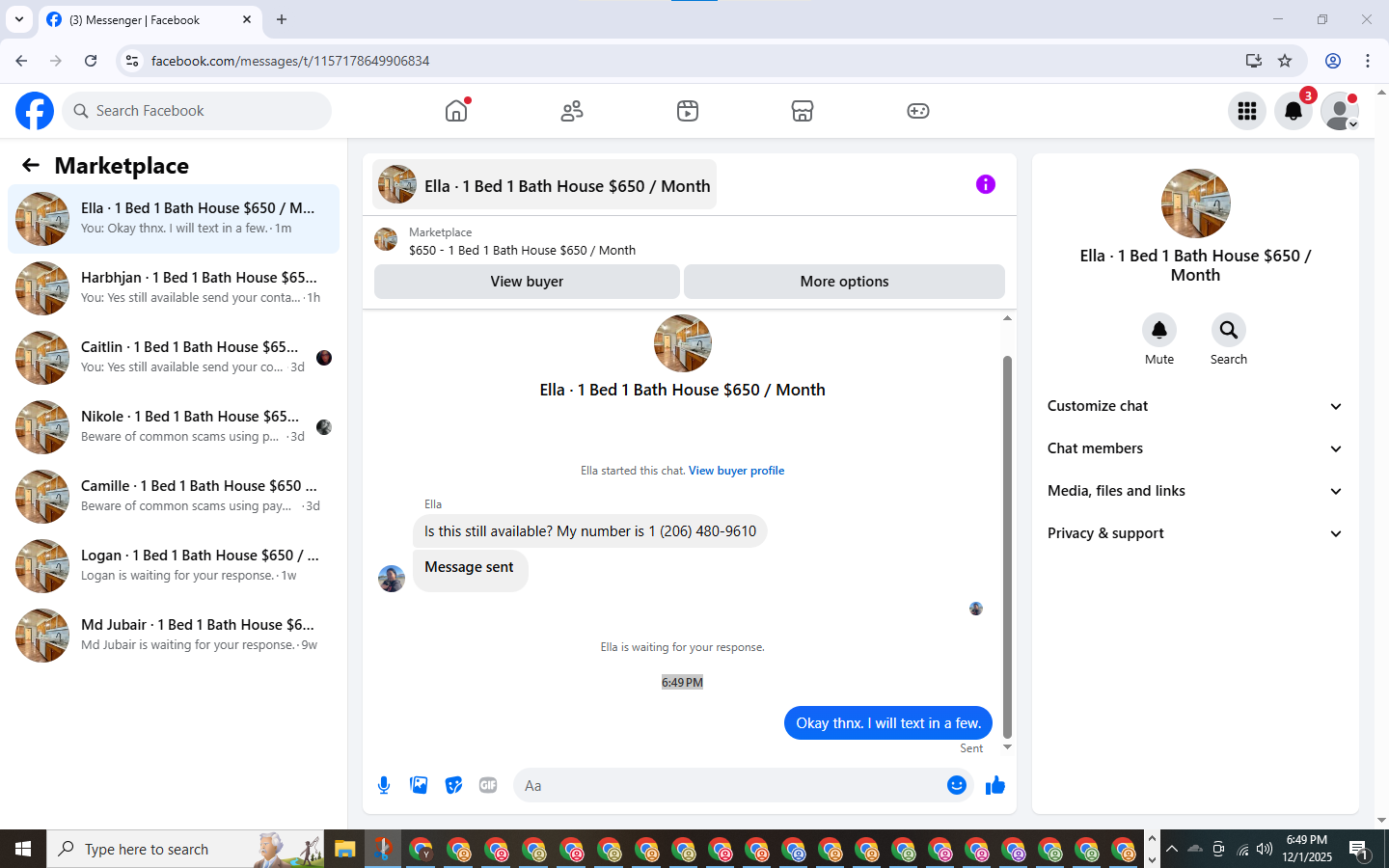The image size is (1389, 868).
Task: Open the View buyer profile link
Action: point(736,471)
